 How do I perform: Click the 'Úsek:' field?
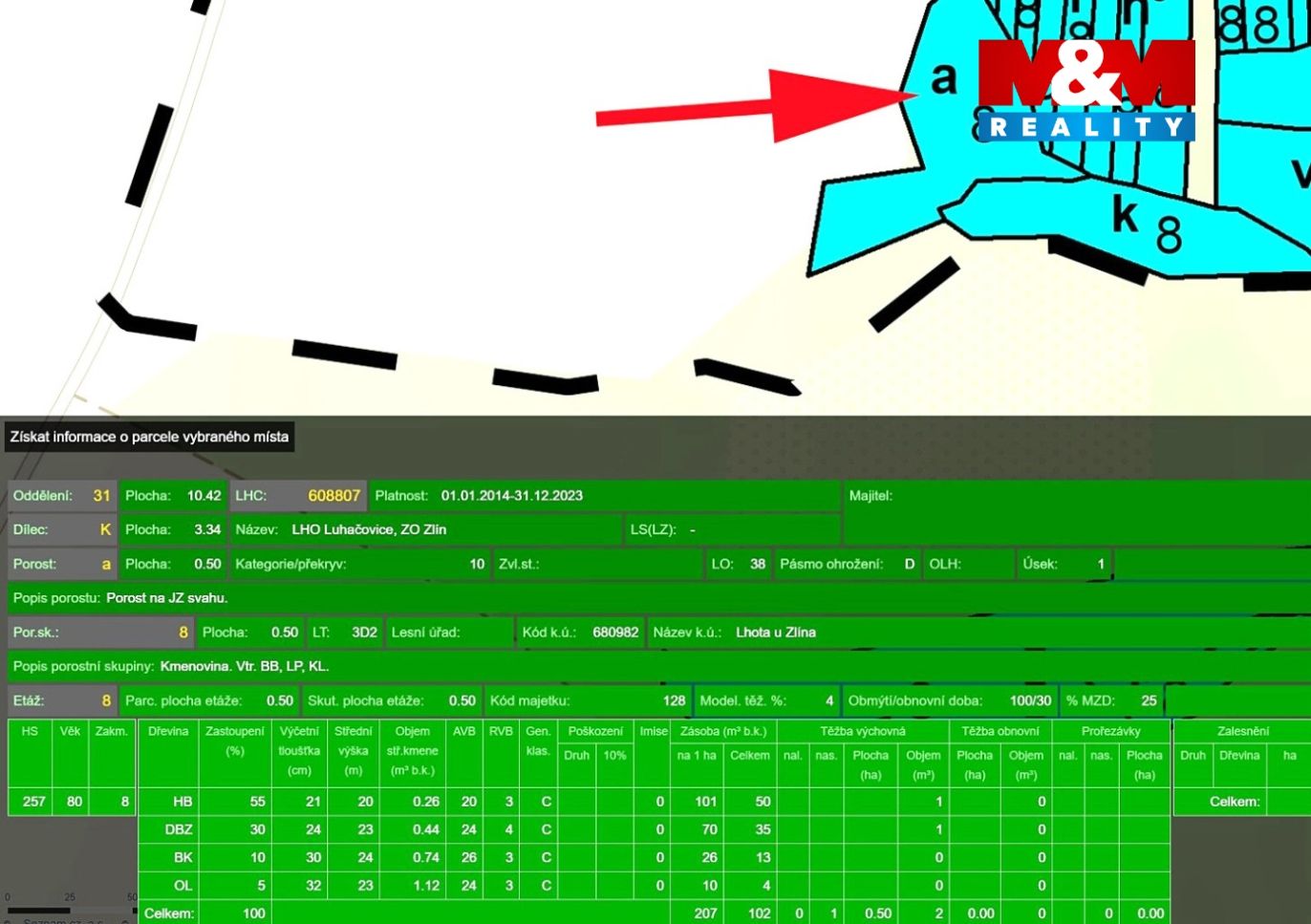click(x=1064, y=564)
